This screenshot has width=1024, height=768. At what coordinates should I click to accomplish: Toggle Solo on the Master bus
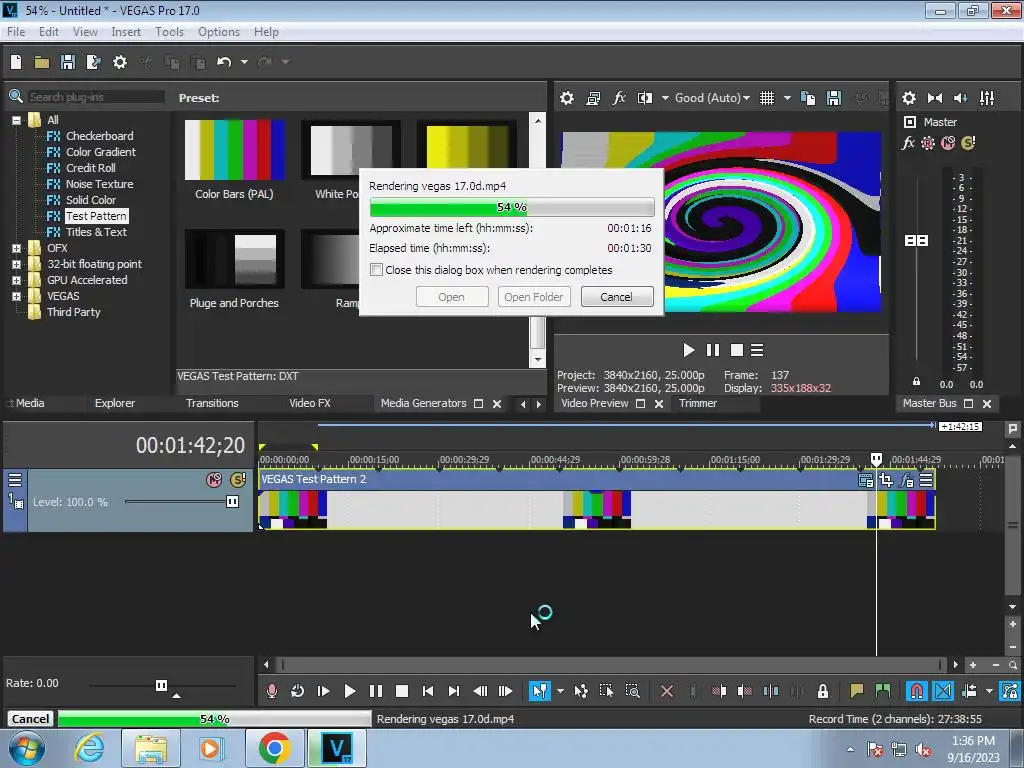pyautogui.click(x=968, y=143)
